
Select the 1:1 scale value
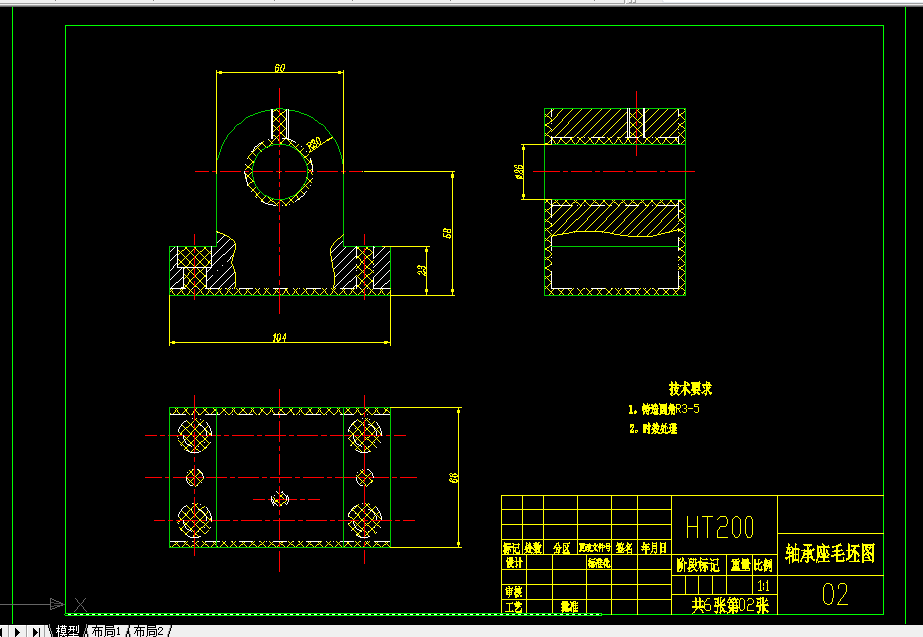[x=763, y=586]
